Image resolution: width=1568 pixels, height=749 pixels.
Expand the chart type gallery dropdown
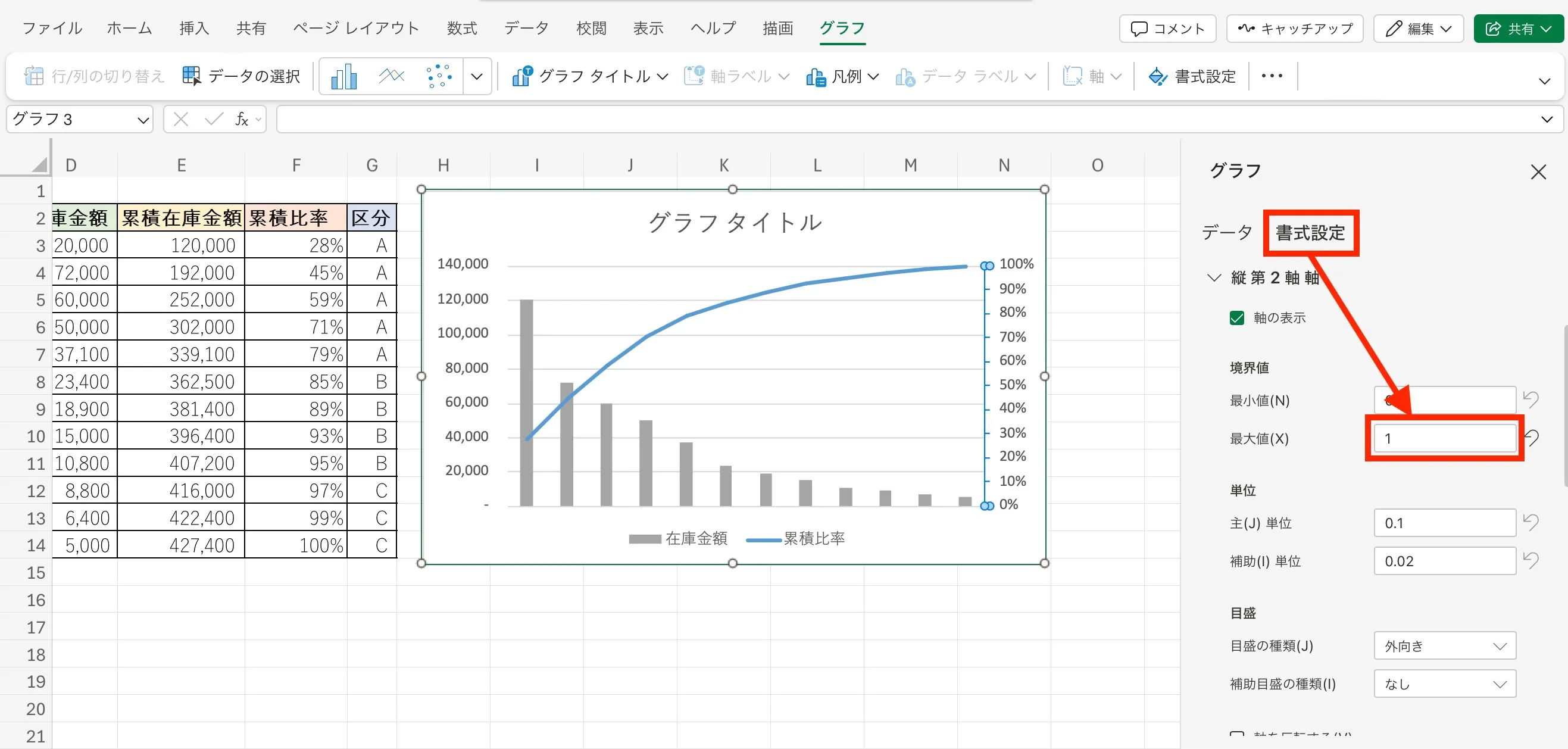click(477, 76)
